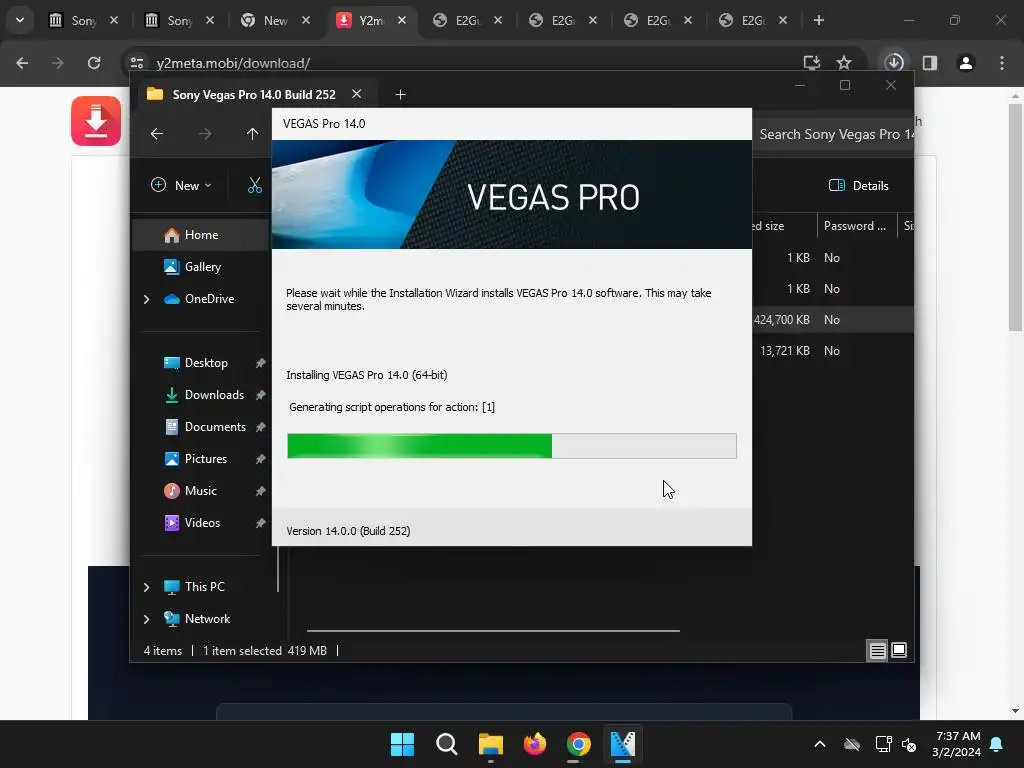Screen dimensions: 1024x768
Task: Bookmark page with star icon
Action: pos(844,63)
